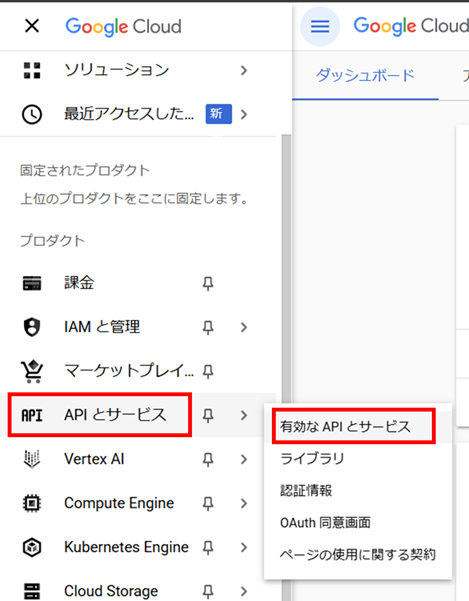Screen dimensions: 469x601
Task: Open API とサービス
Action: tap(115, 415)
